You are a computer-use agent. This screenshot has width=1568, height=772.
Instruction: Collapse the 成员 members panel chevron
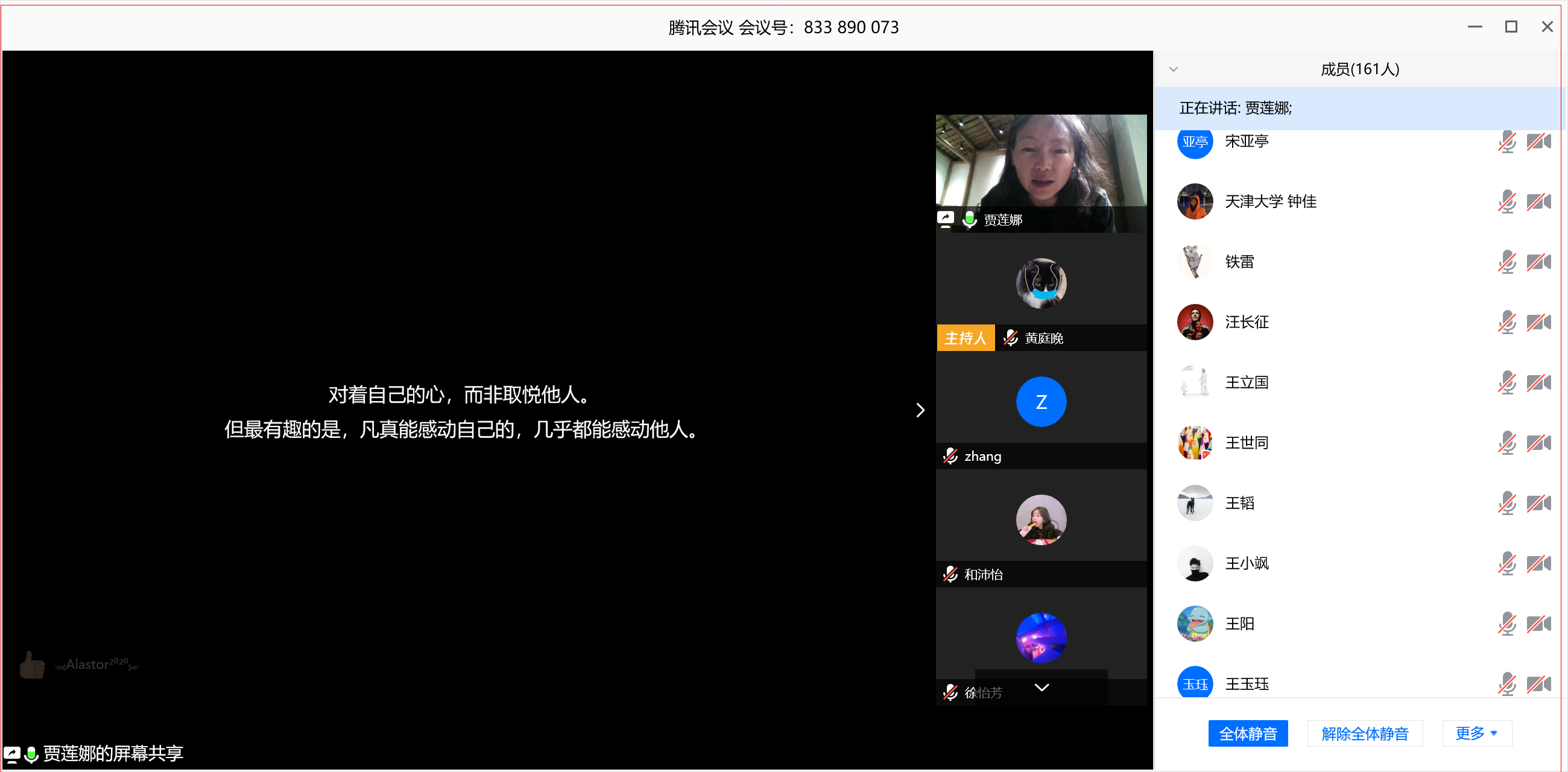1173,69
